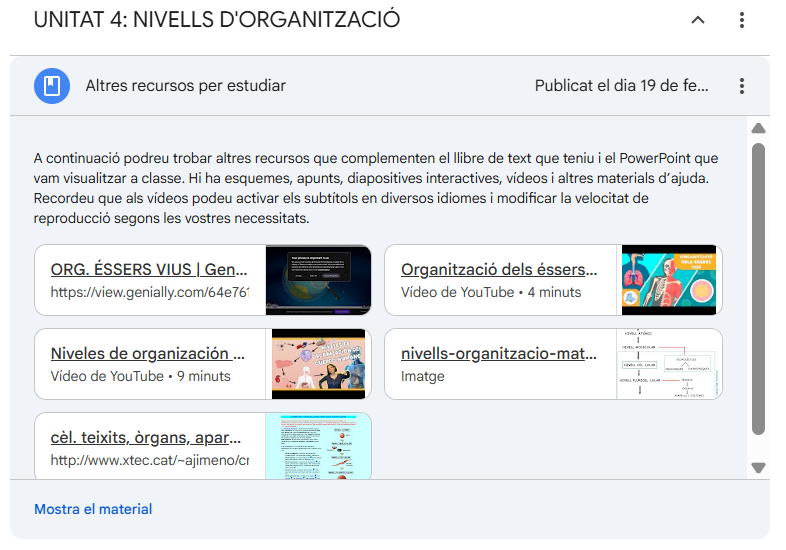This screenshot has width=786, height=550.
Task: Click the scrollbar down arrow
Action: 758,467
